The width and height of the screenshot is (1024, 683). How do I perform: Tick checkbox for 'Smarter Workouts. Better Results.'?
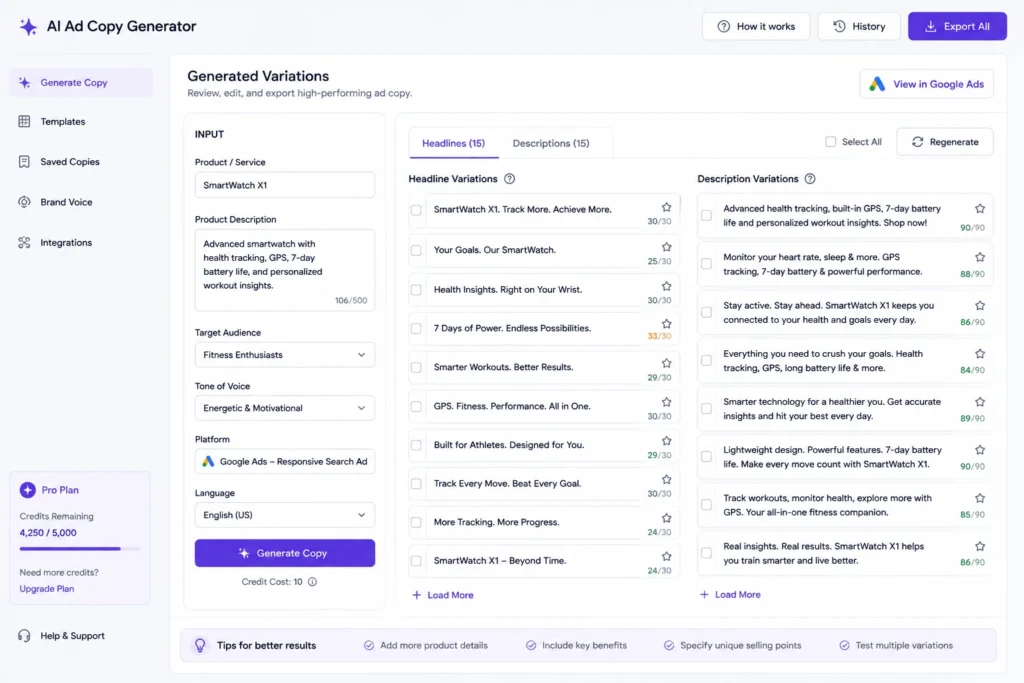coord(416,368)
